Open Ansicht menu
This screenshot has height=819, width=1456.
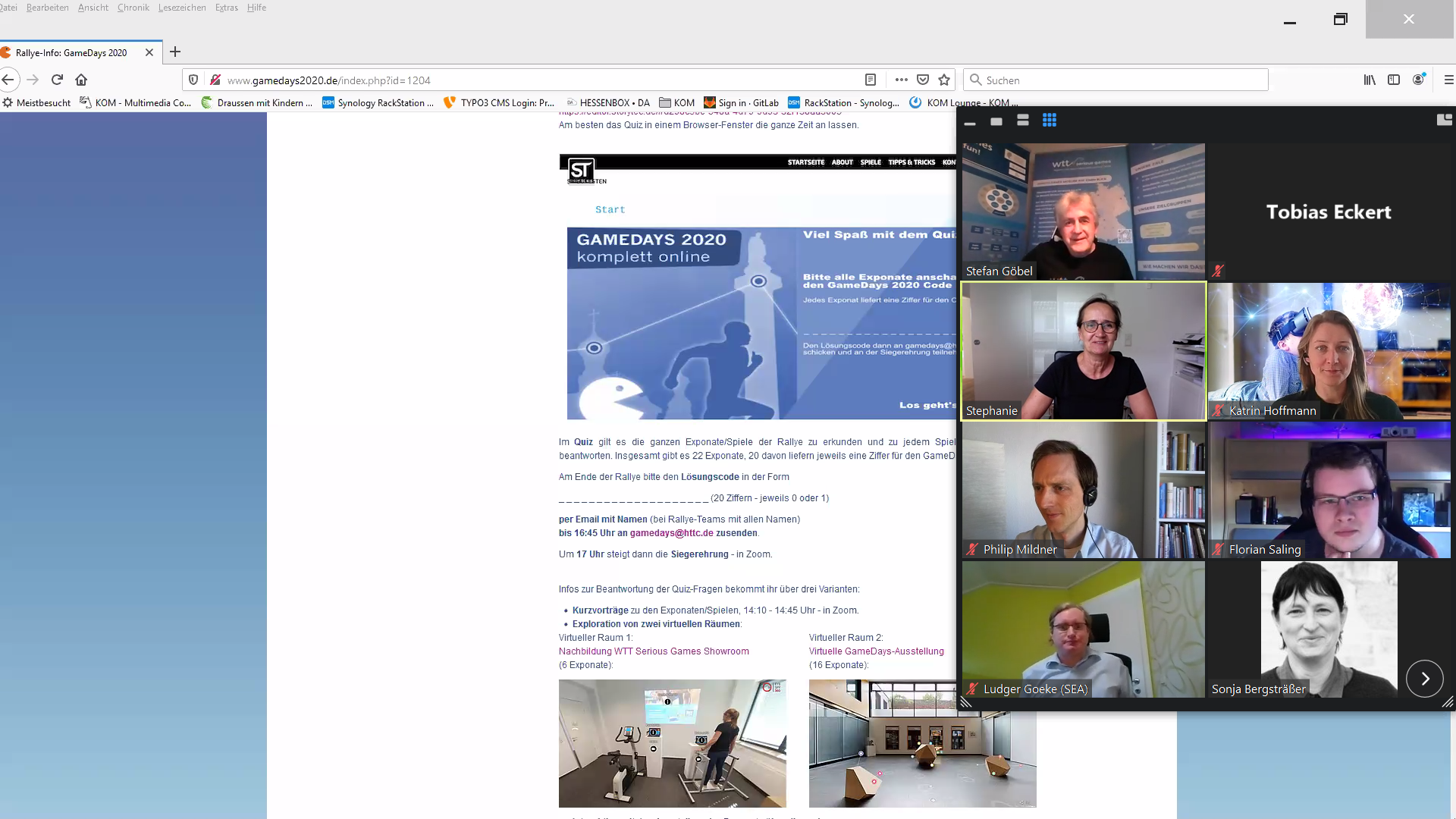[93, 8]
